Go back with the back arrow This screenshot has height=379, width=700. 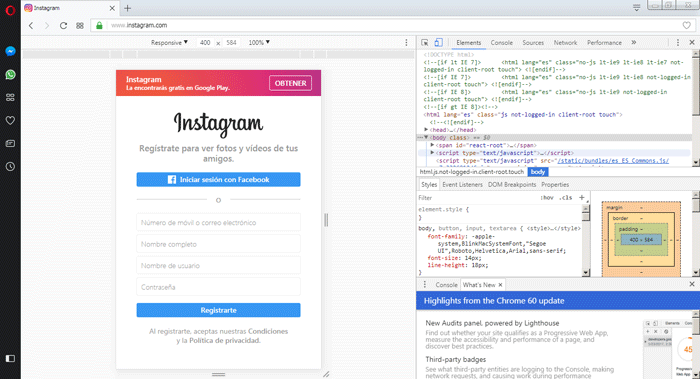click(x=31, y=25)
